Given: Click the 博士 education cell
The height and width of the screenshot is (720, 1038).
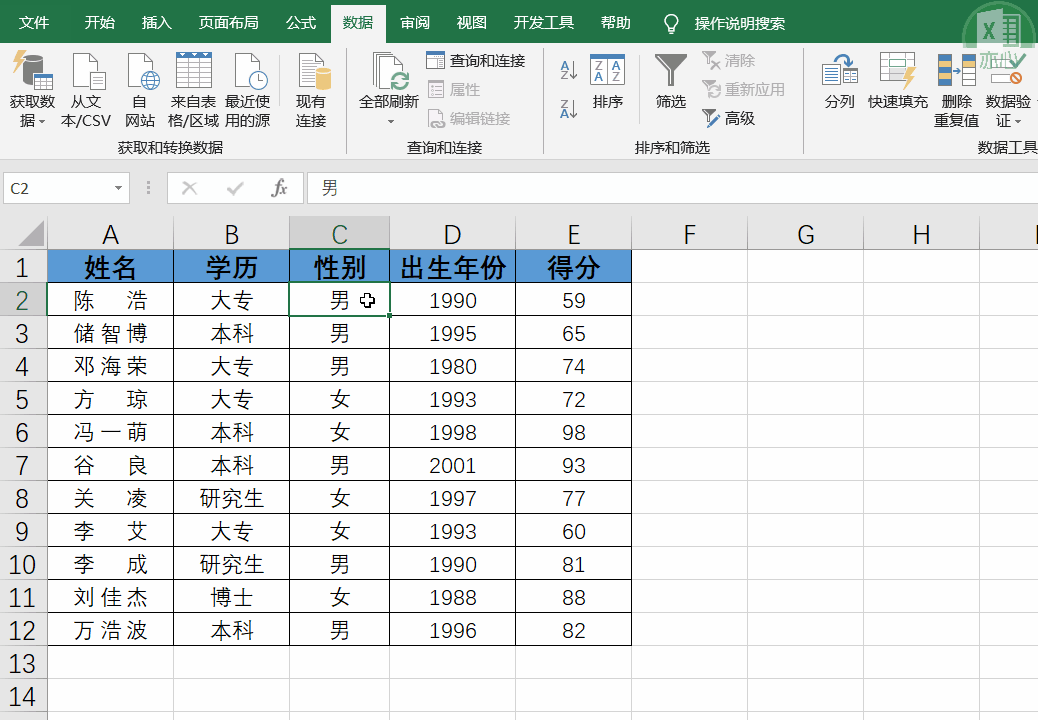Looking at the screenshot, I should [232, 597].
